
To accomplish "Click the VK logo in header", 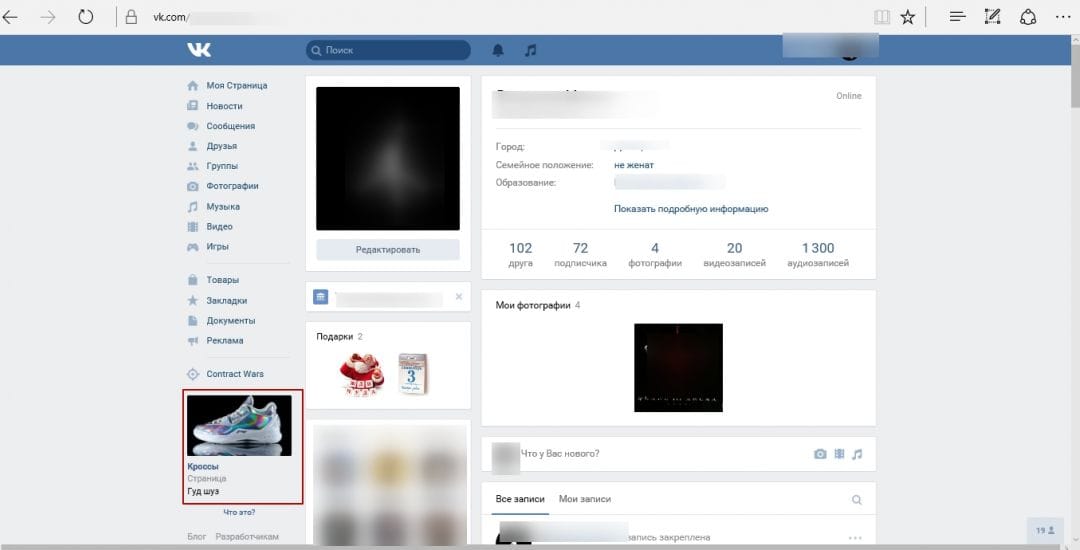I will pos(198,50).
